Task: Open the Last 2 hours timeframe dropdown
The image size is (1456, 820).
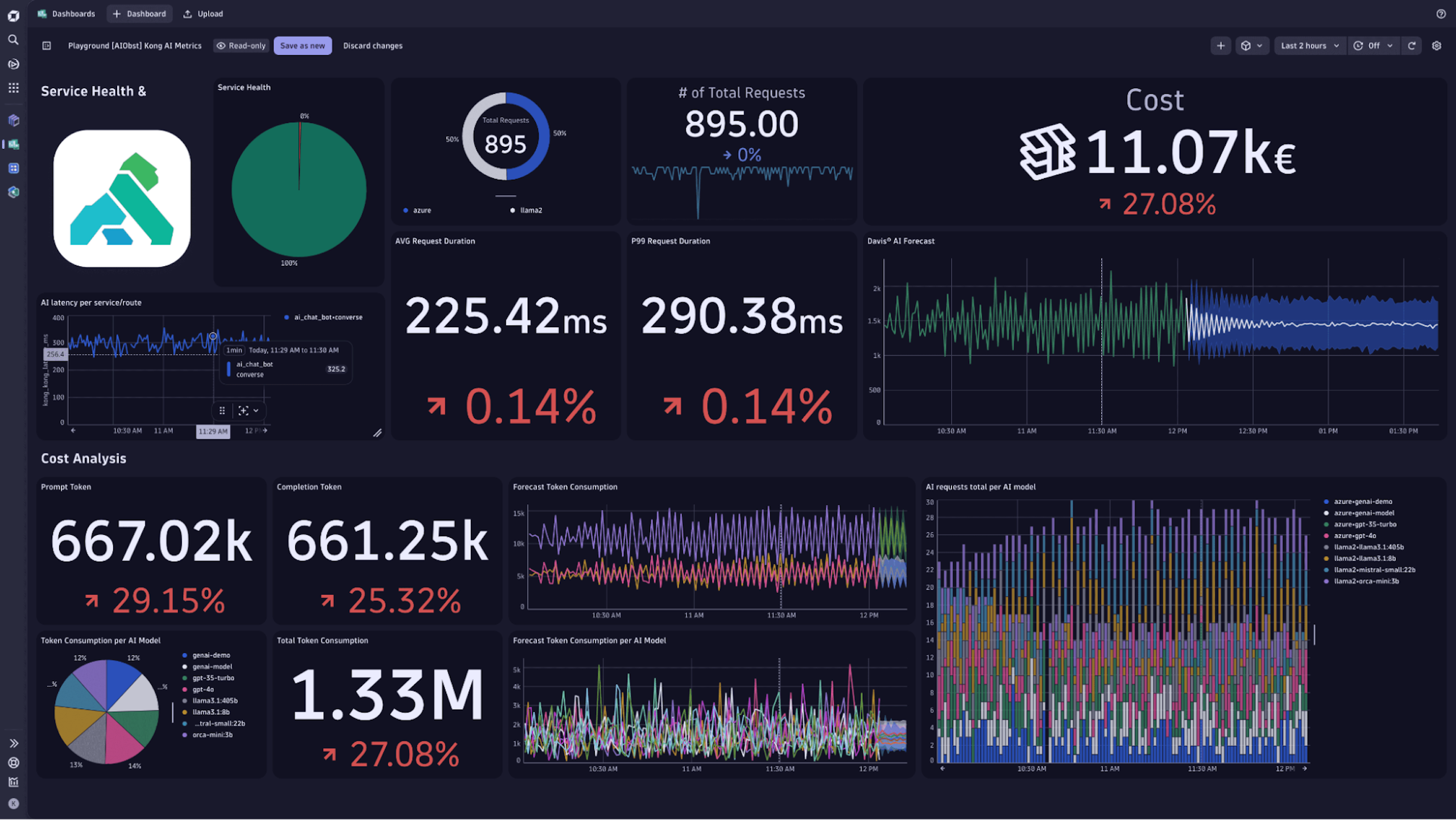Action: 1309,46
